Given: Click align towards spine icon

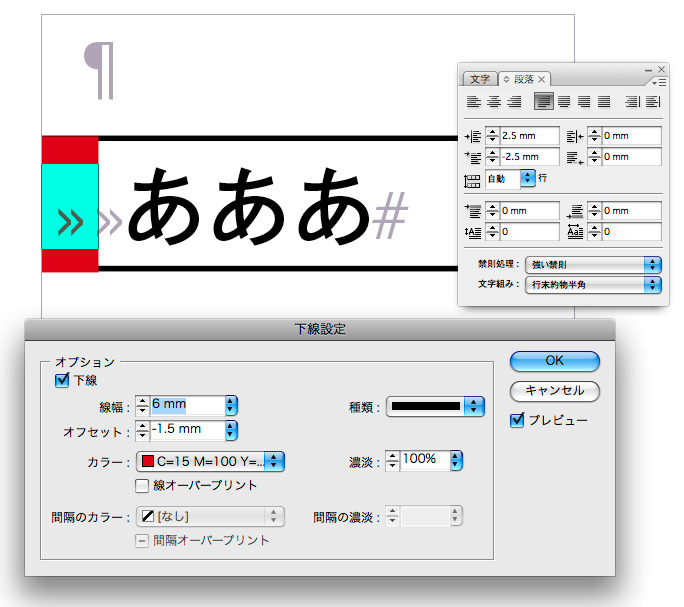Looking at the screenshot, I should (633, 102).
